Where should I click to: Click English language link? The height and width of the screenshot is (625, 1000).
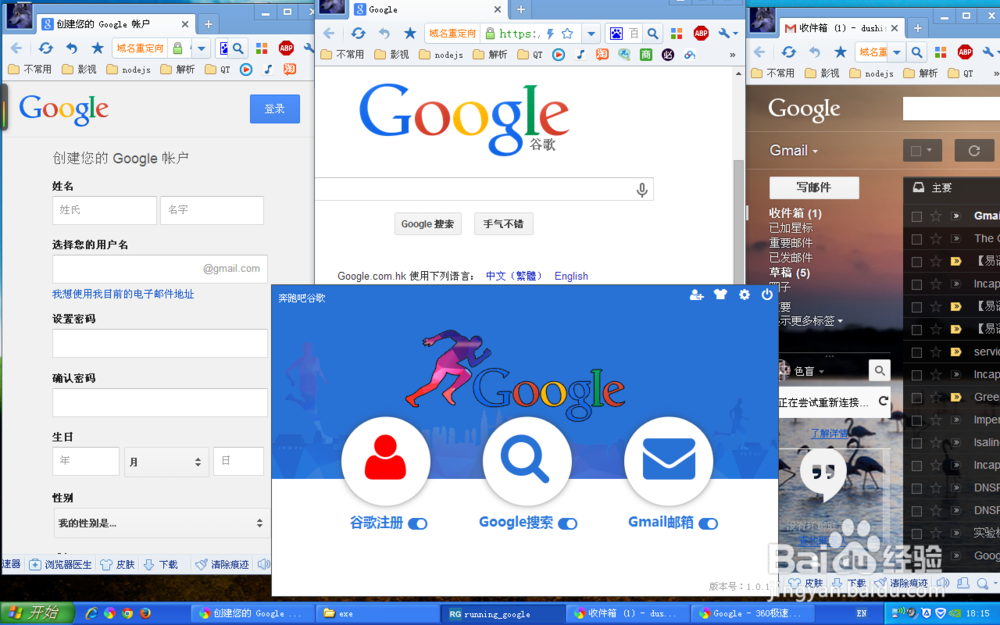[571, 276]
